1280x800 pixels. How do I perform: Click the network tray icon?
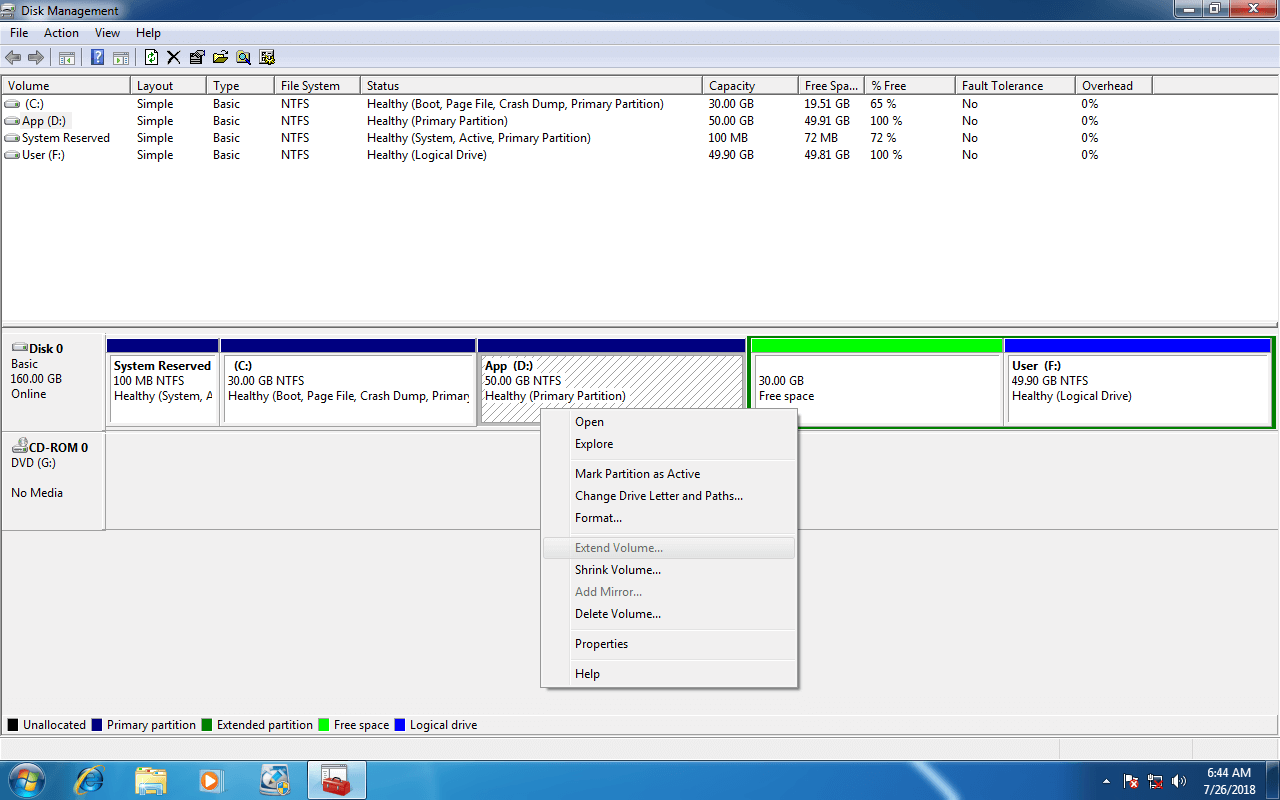(x=1155, y=781)
